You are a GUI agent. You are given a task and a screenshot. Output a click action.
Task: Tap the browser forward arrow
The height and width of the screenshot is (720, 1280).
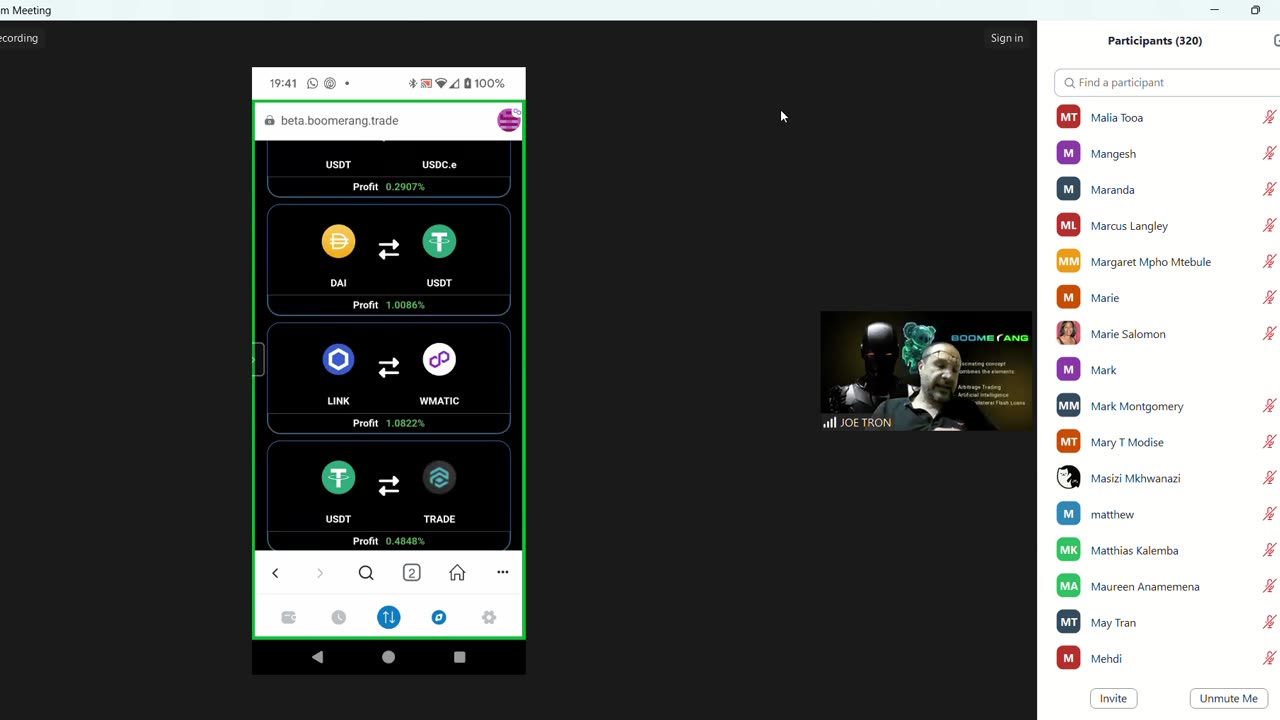320,573
